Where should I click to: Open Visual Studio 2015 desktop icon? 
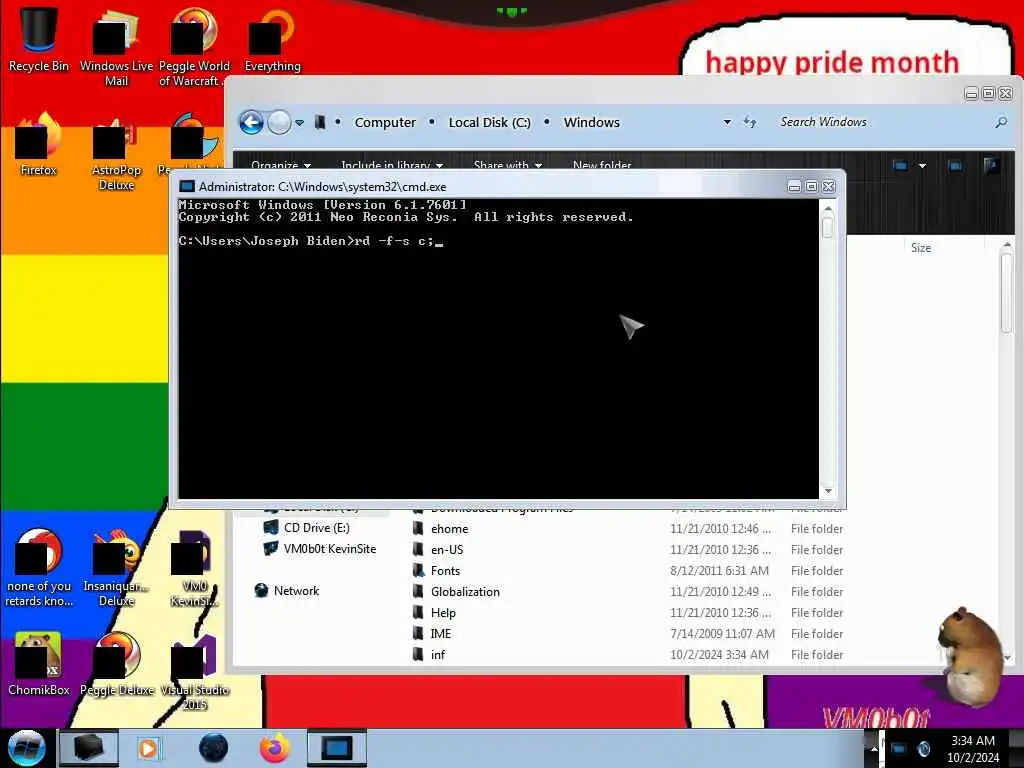pyautogui.click(x=194, y=673)
